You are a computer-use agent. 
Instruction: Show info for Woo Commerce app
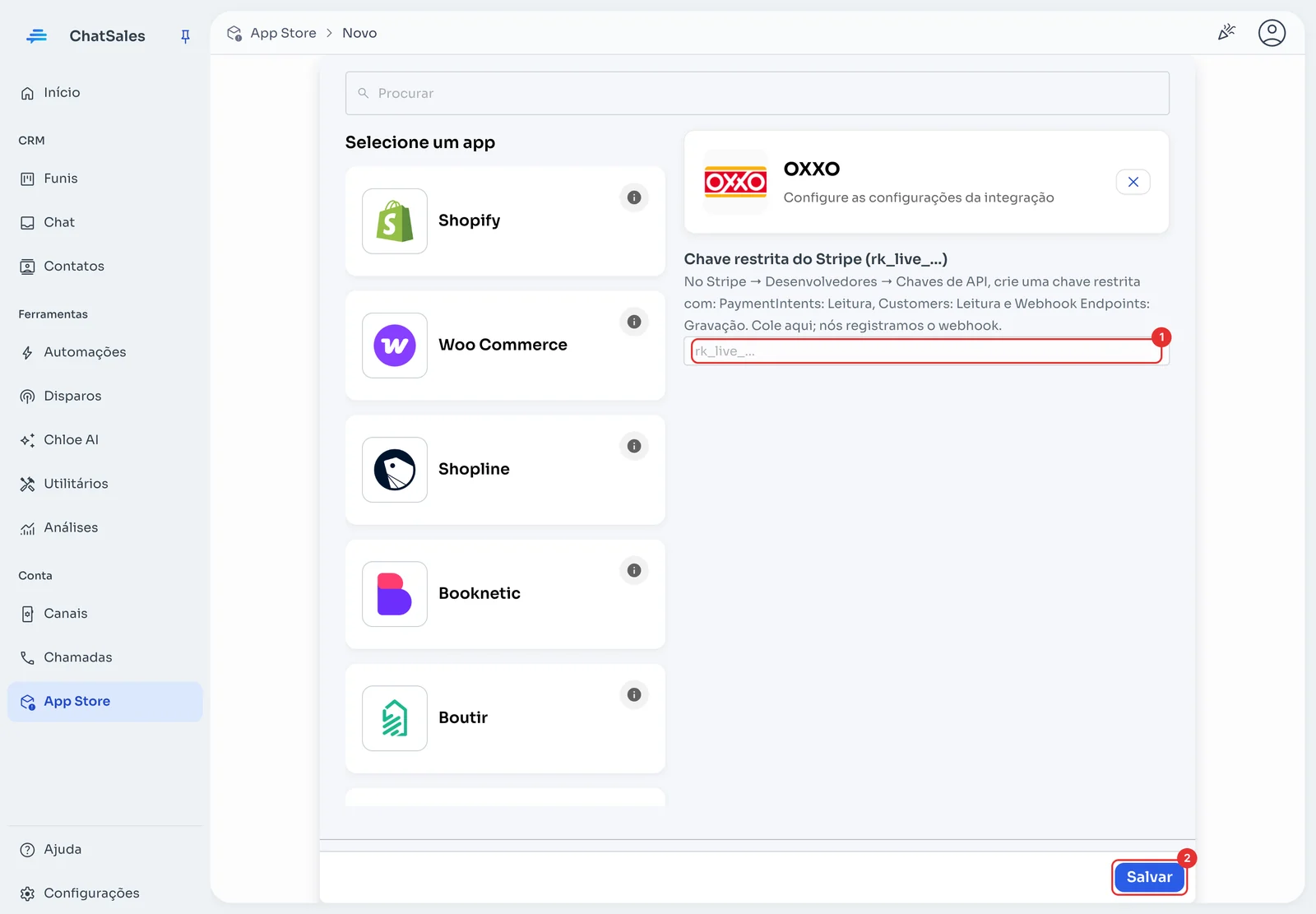634,322
